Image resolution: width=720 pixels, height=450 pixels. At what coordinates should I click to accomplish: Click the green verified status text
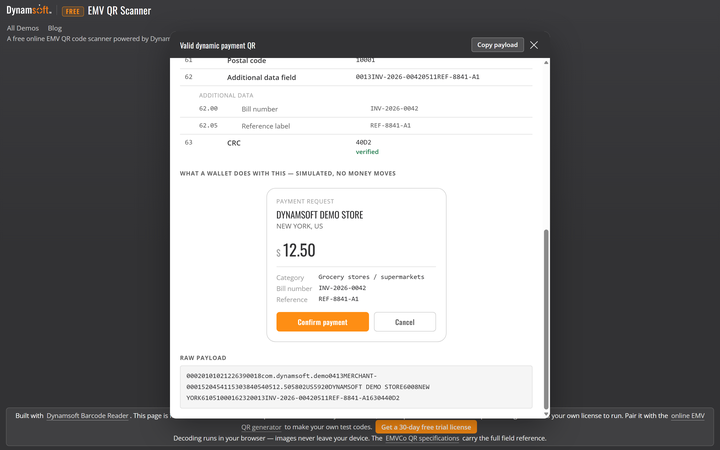tap(367, 152)
